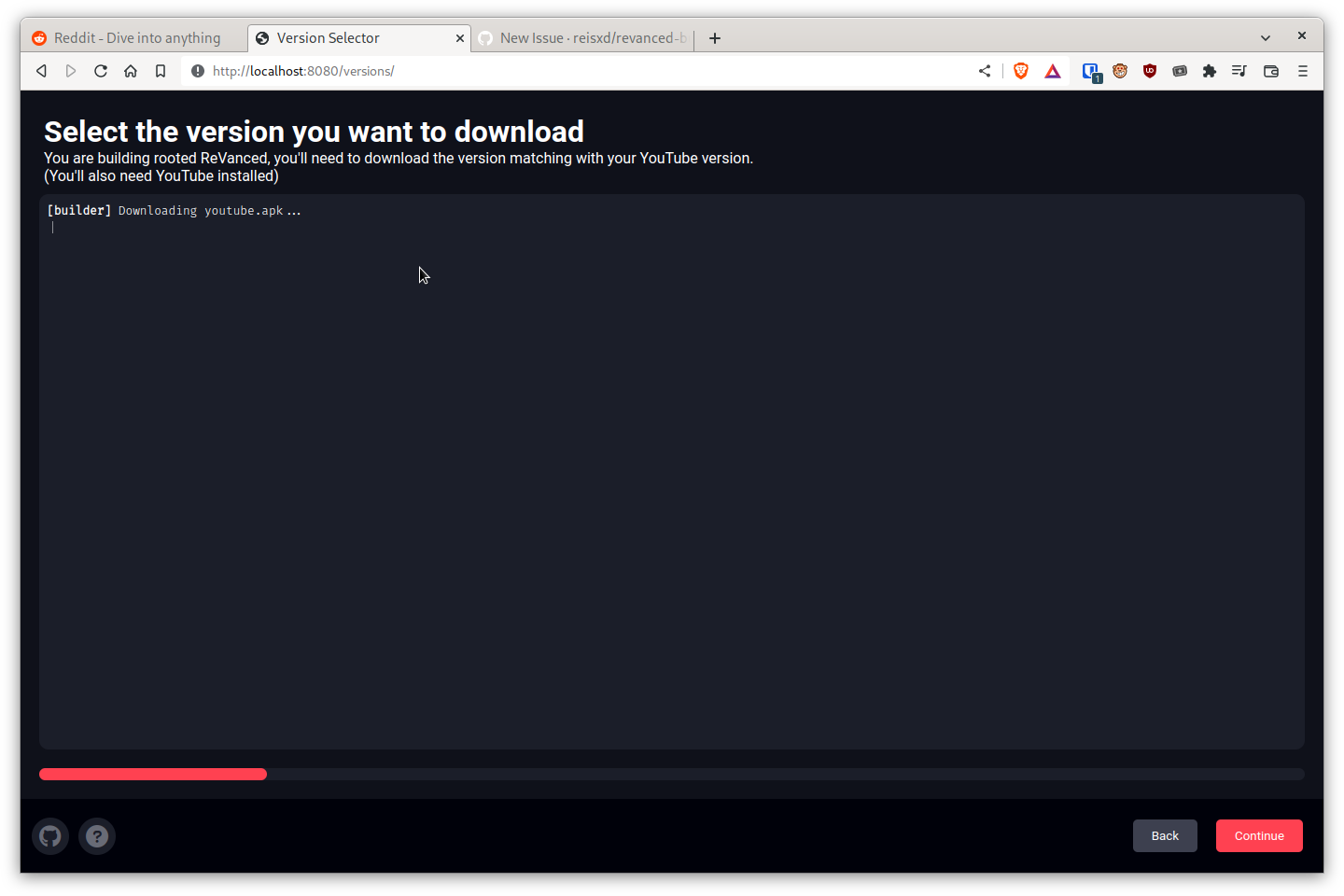
Task: Reload the Version Selector page
Action: (101, 71)
